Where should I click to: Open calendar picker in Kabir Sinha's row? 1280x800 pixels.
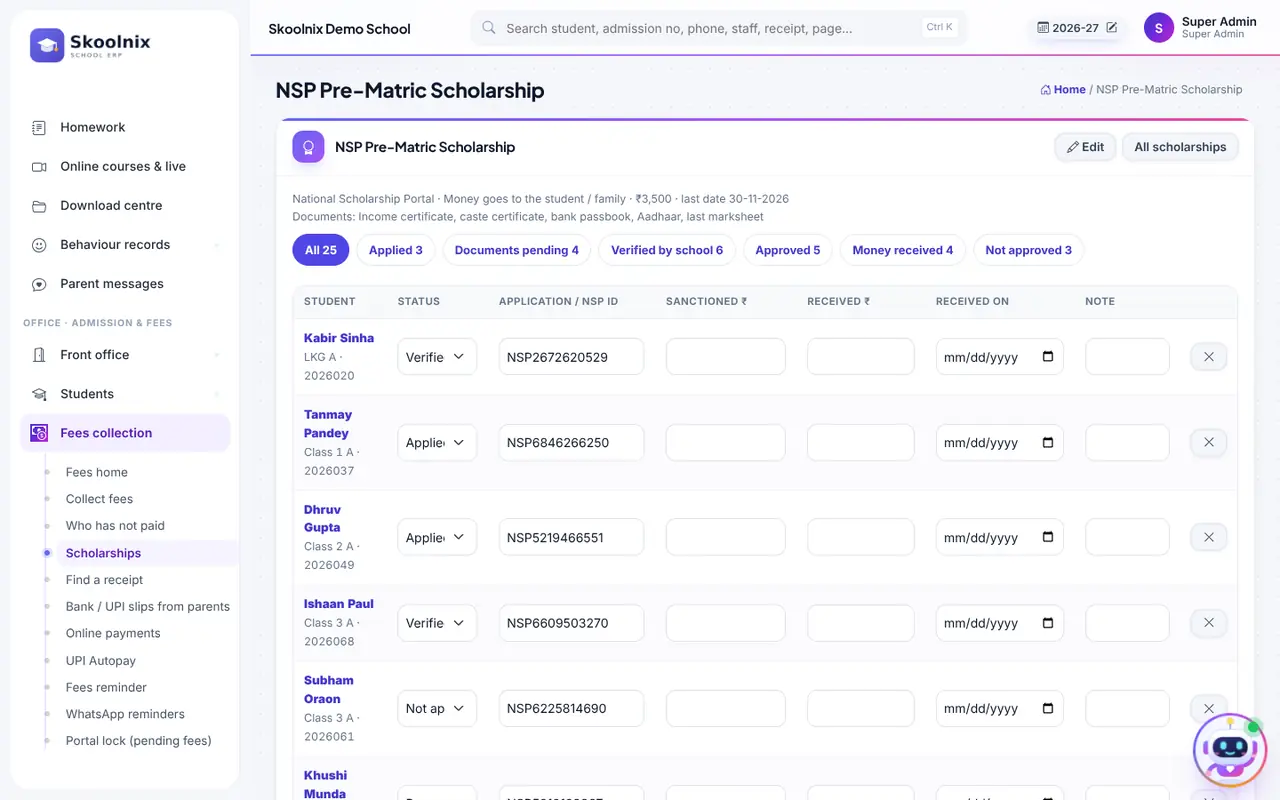click(1048, 357)
